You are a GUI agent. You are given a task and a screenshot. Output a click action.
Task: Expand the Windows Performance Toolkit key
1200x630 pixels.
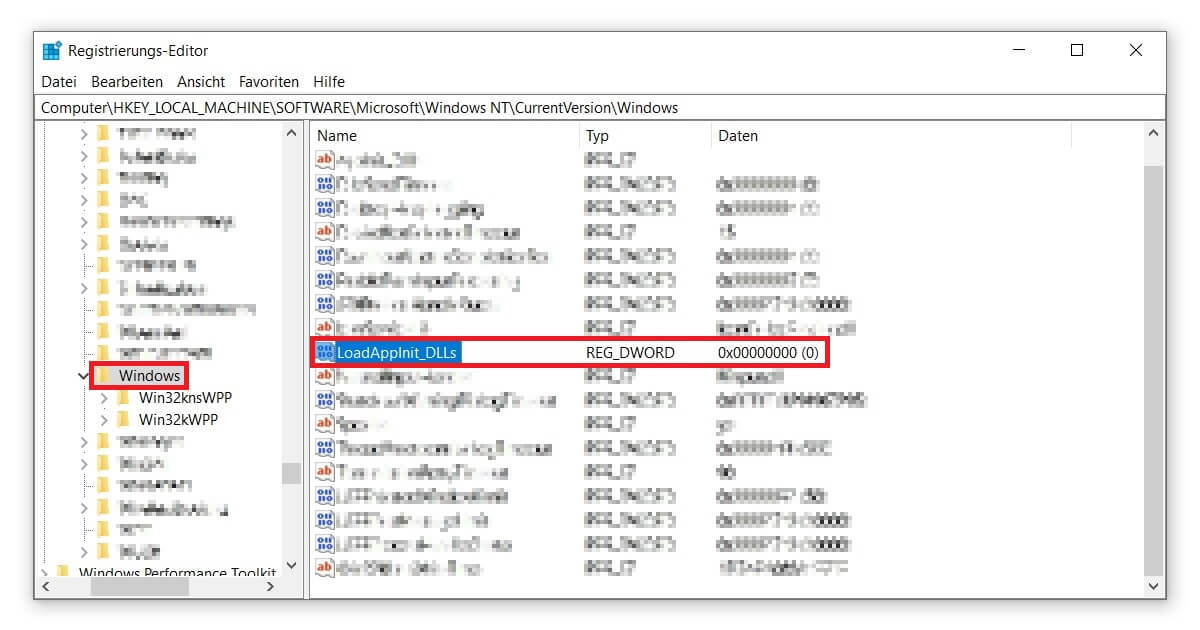pyautogui.click(x=44, y=573)
